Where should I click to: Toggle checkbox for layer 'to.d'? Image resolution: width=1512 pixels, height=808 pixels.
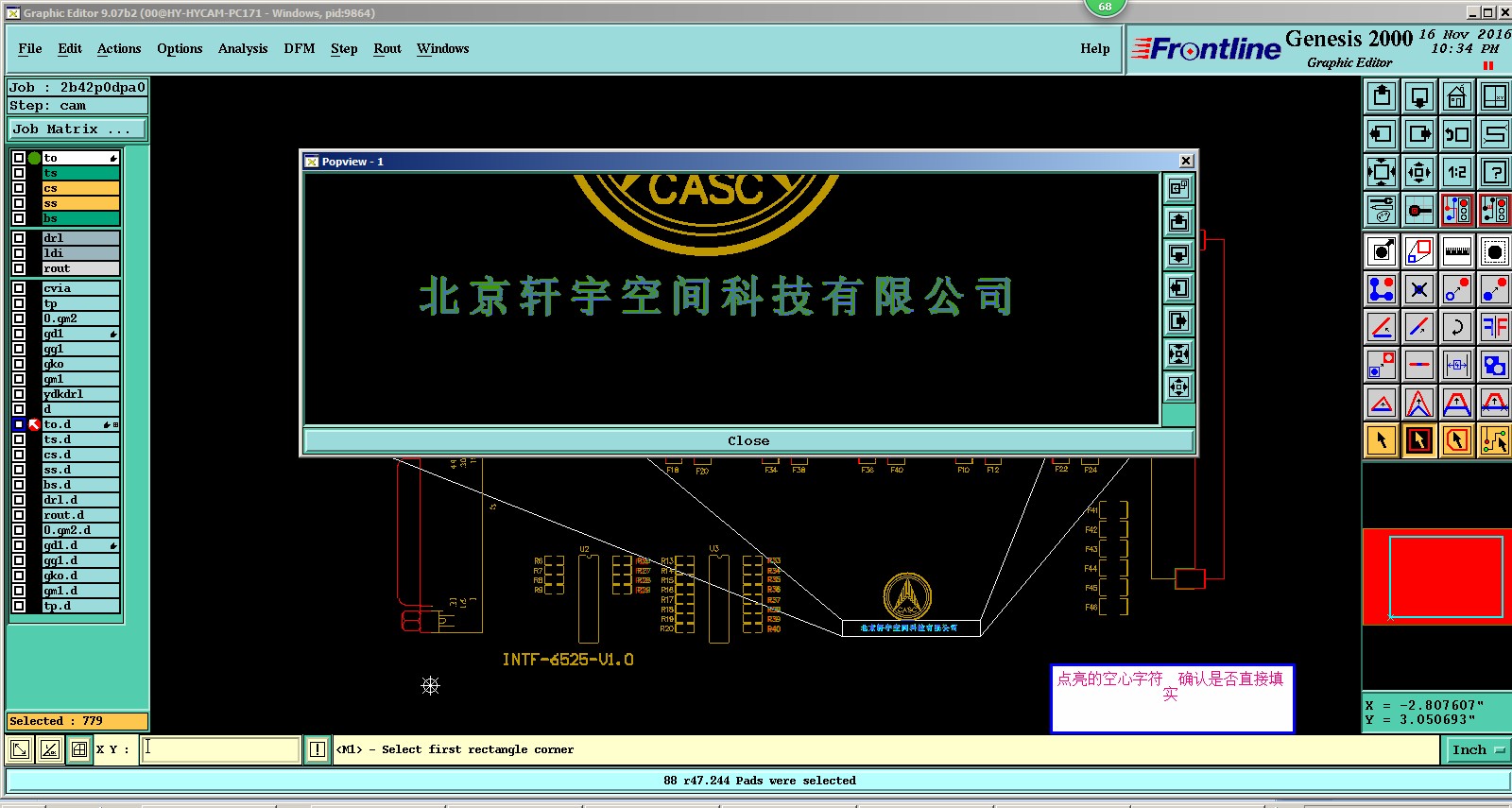19,424
